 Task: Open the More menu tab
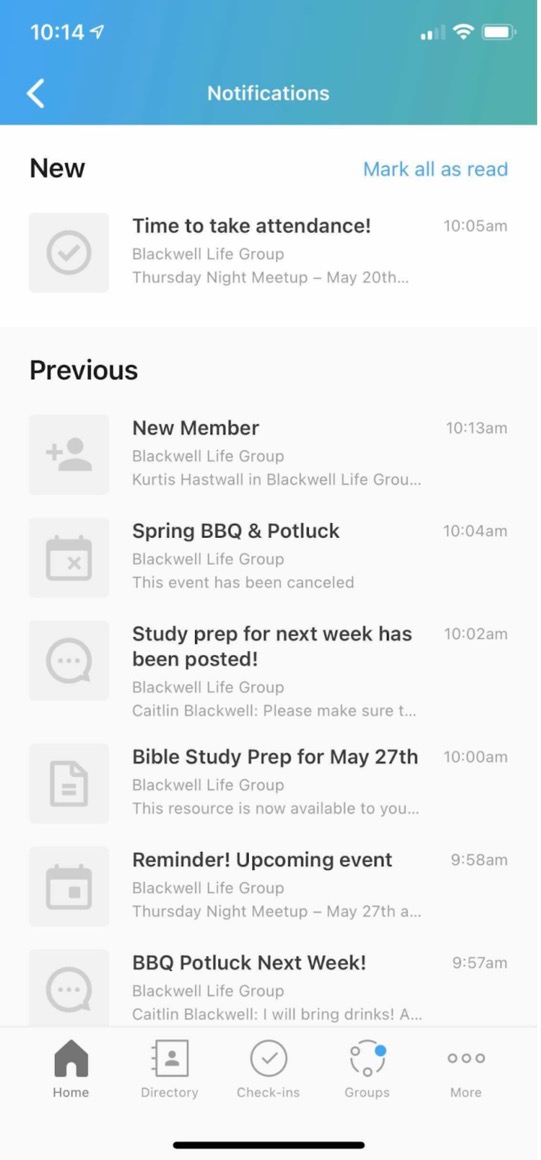coord(466,1069)
